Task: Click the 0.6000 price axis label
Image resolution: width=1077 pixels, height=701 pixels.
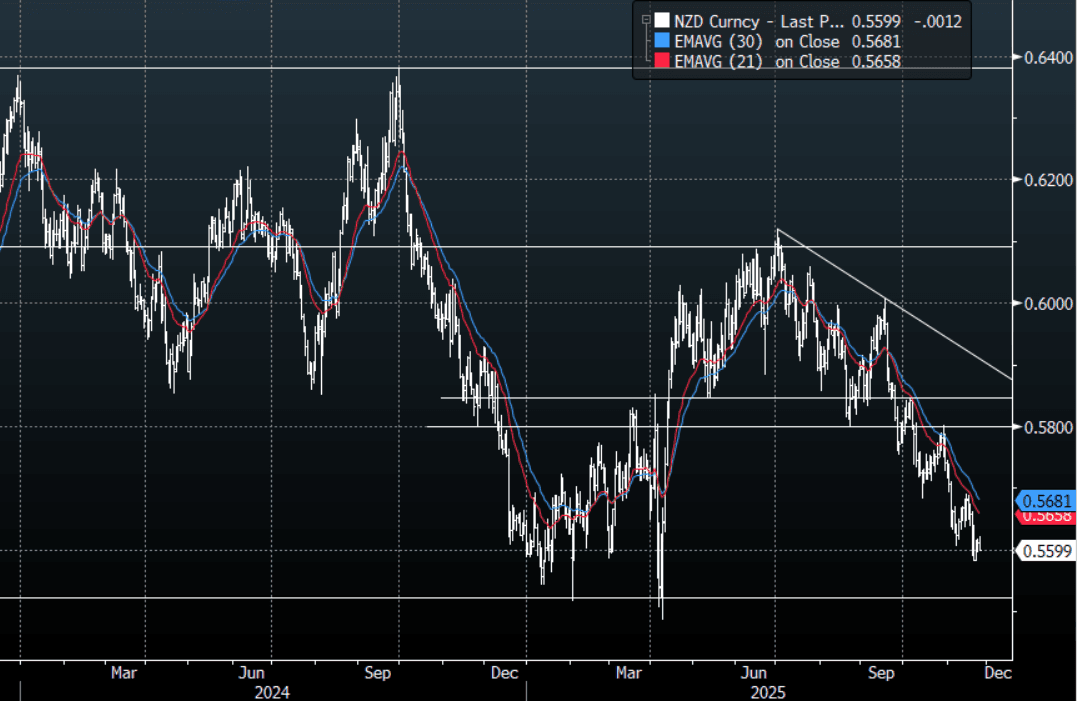Action: pos(1044,304)
